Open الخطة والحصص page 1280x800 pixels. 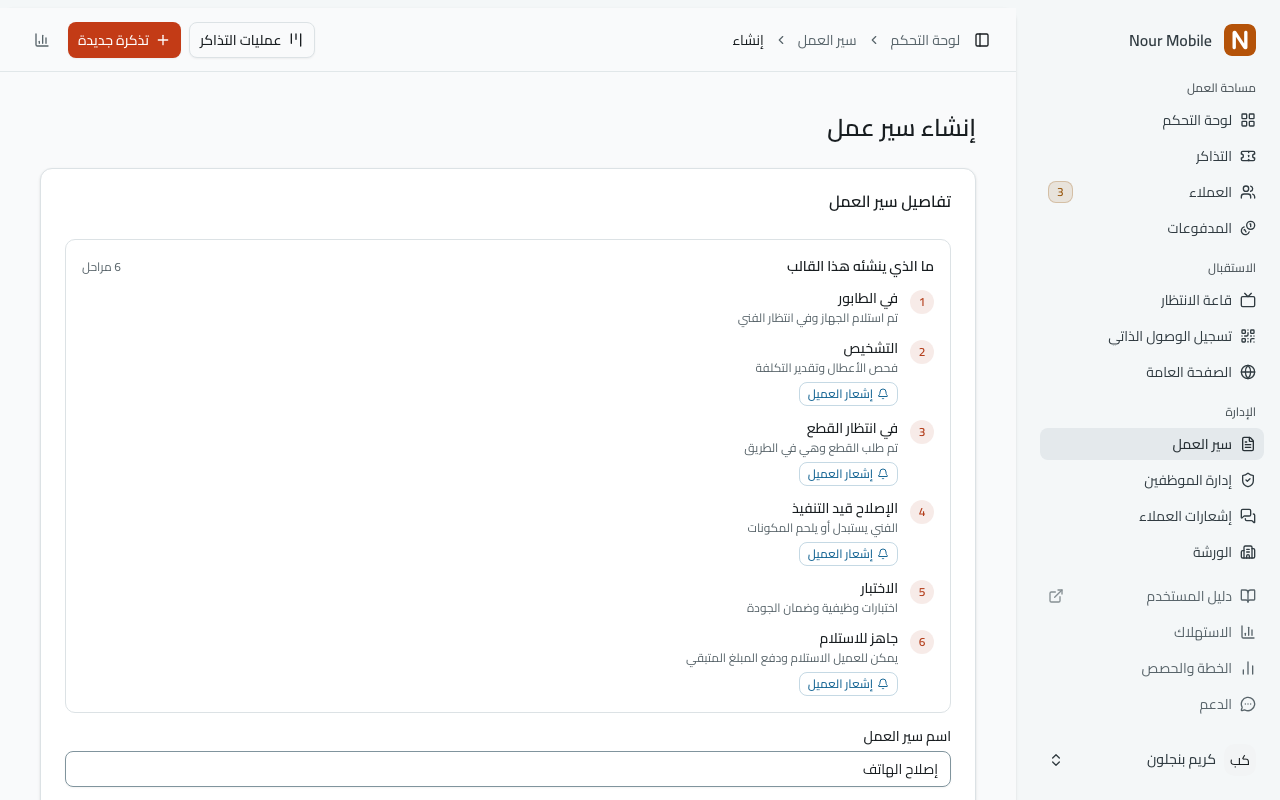pyautogui.click(x=1152, y=668)
